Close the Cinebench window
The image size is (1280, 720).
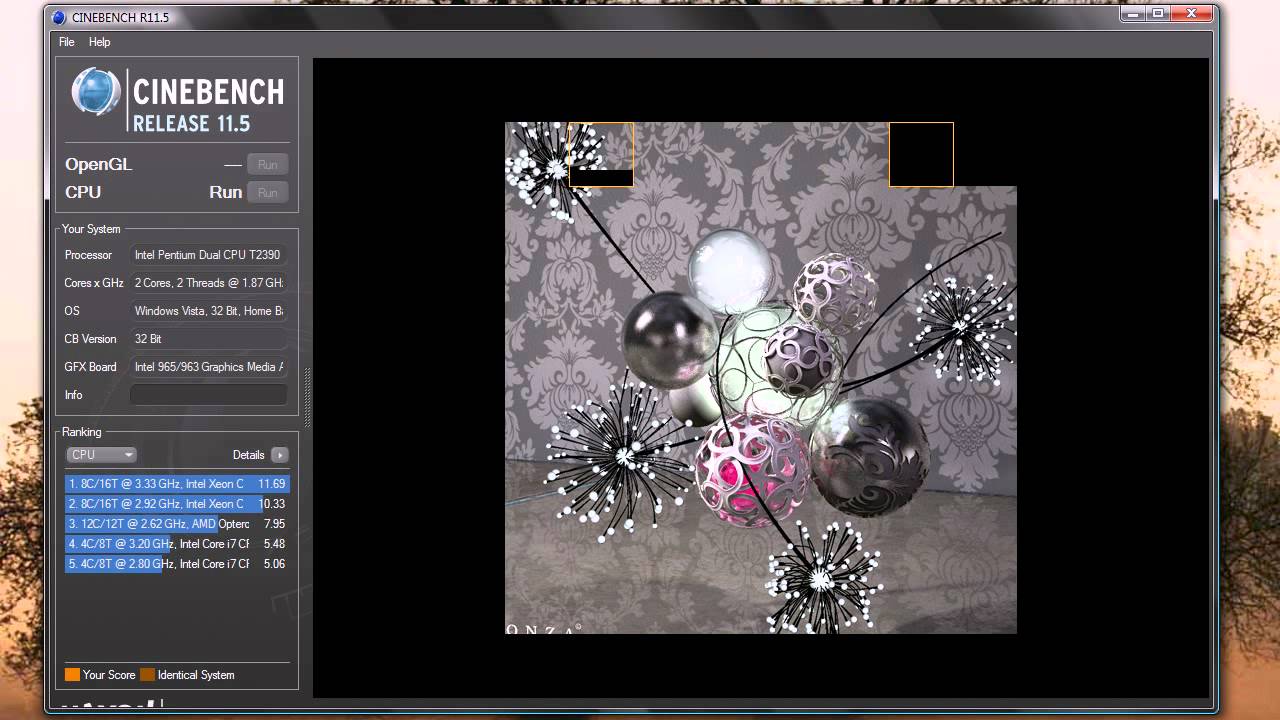1192,13
